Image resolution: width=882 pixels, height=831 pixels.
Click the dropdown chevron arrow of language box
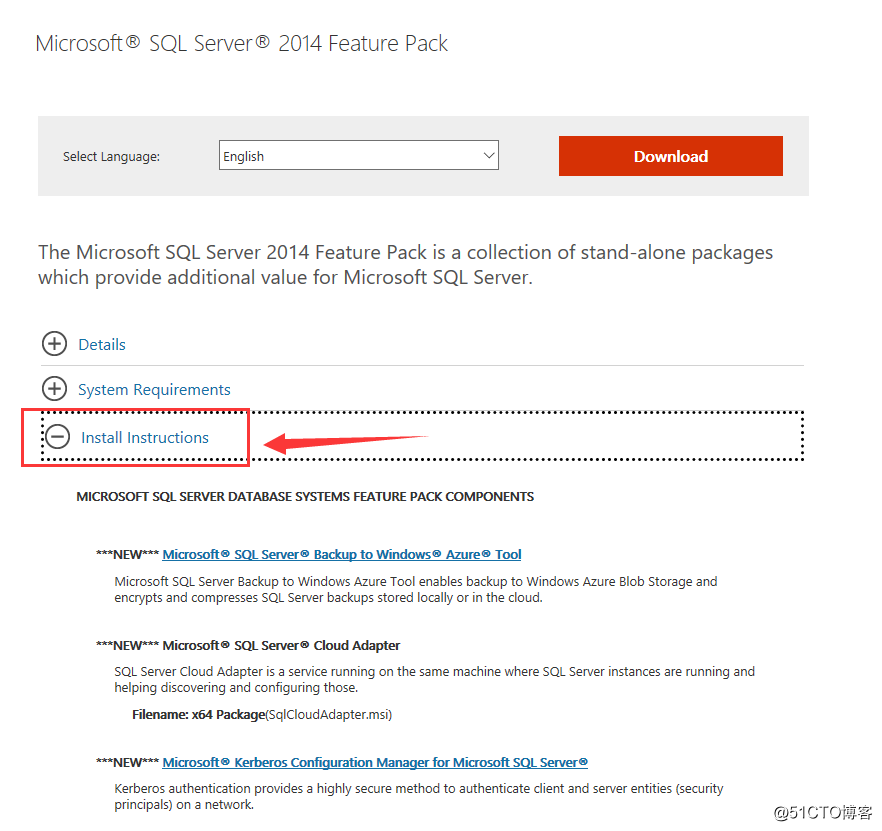tap(489, 155)
